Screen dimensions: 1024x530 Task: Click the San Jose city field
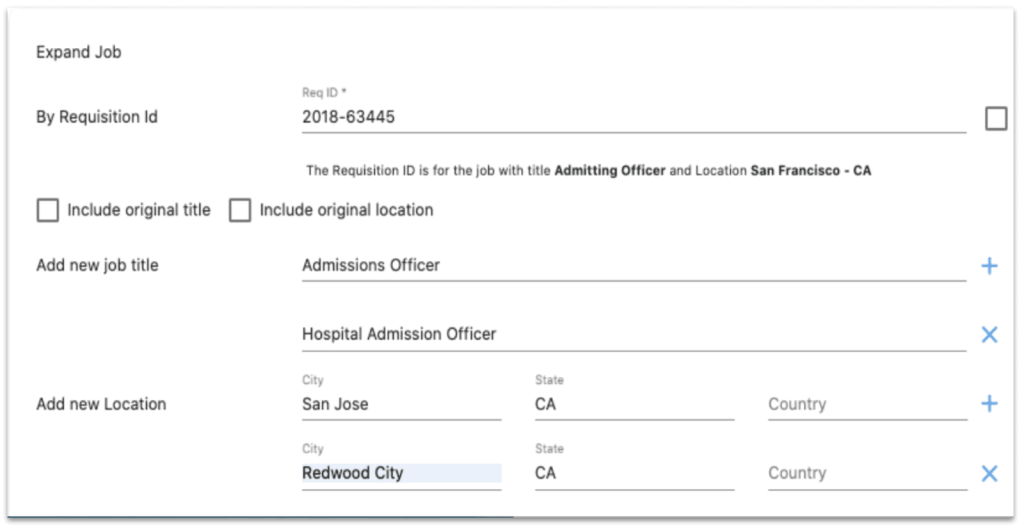pos(401,404)
